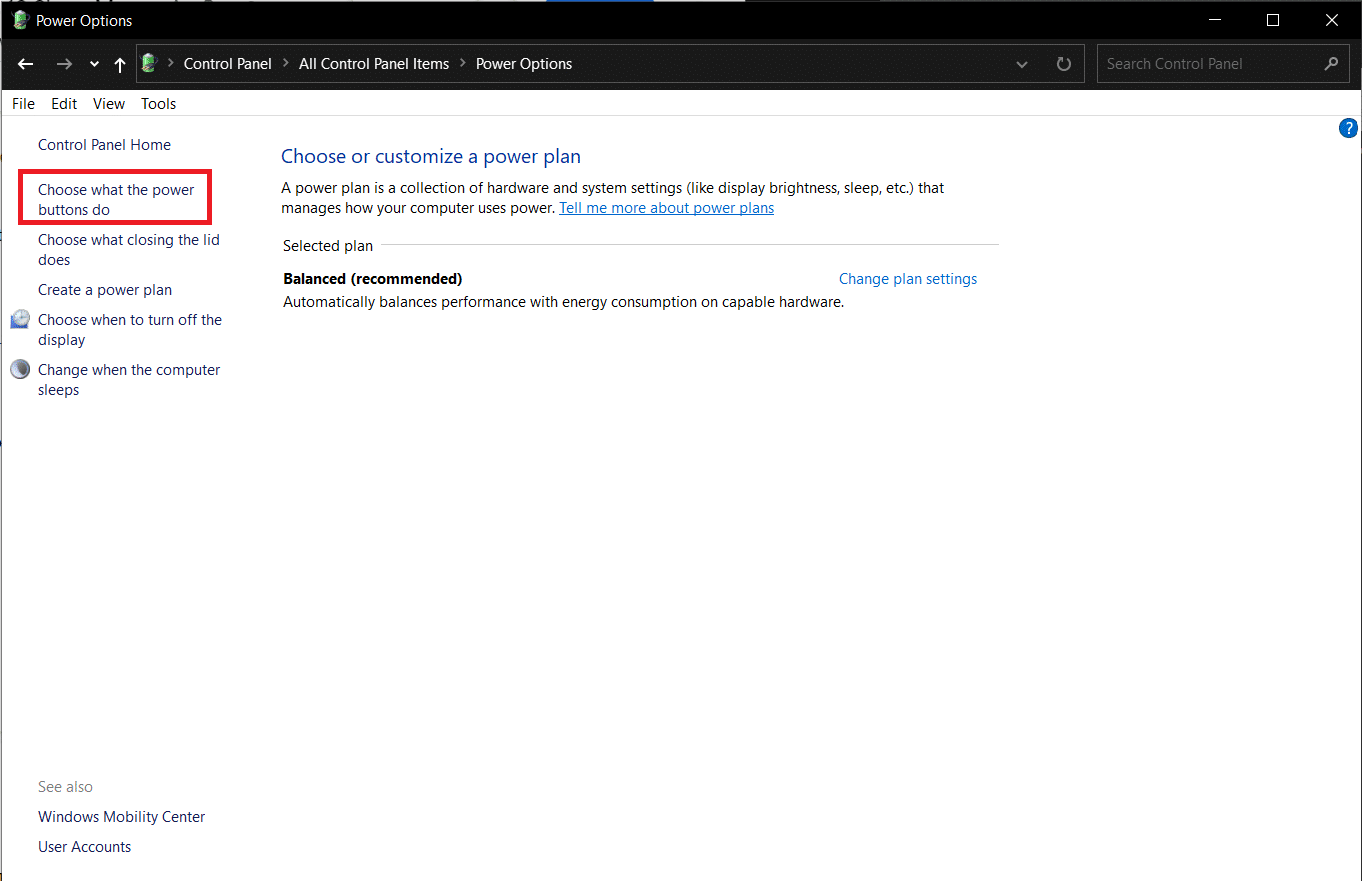Click the search magnifier icon
This screenshot has height=881, width=1362.
[x=1330, y=64]
